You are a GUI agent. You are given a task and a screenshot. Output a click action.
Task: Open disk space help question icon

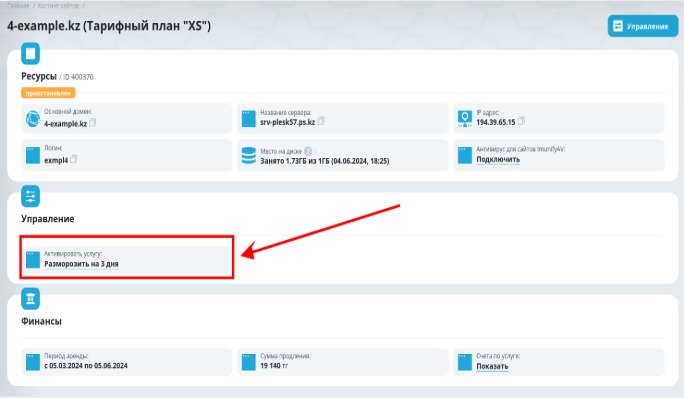[308, 151]
